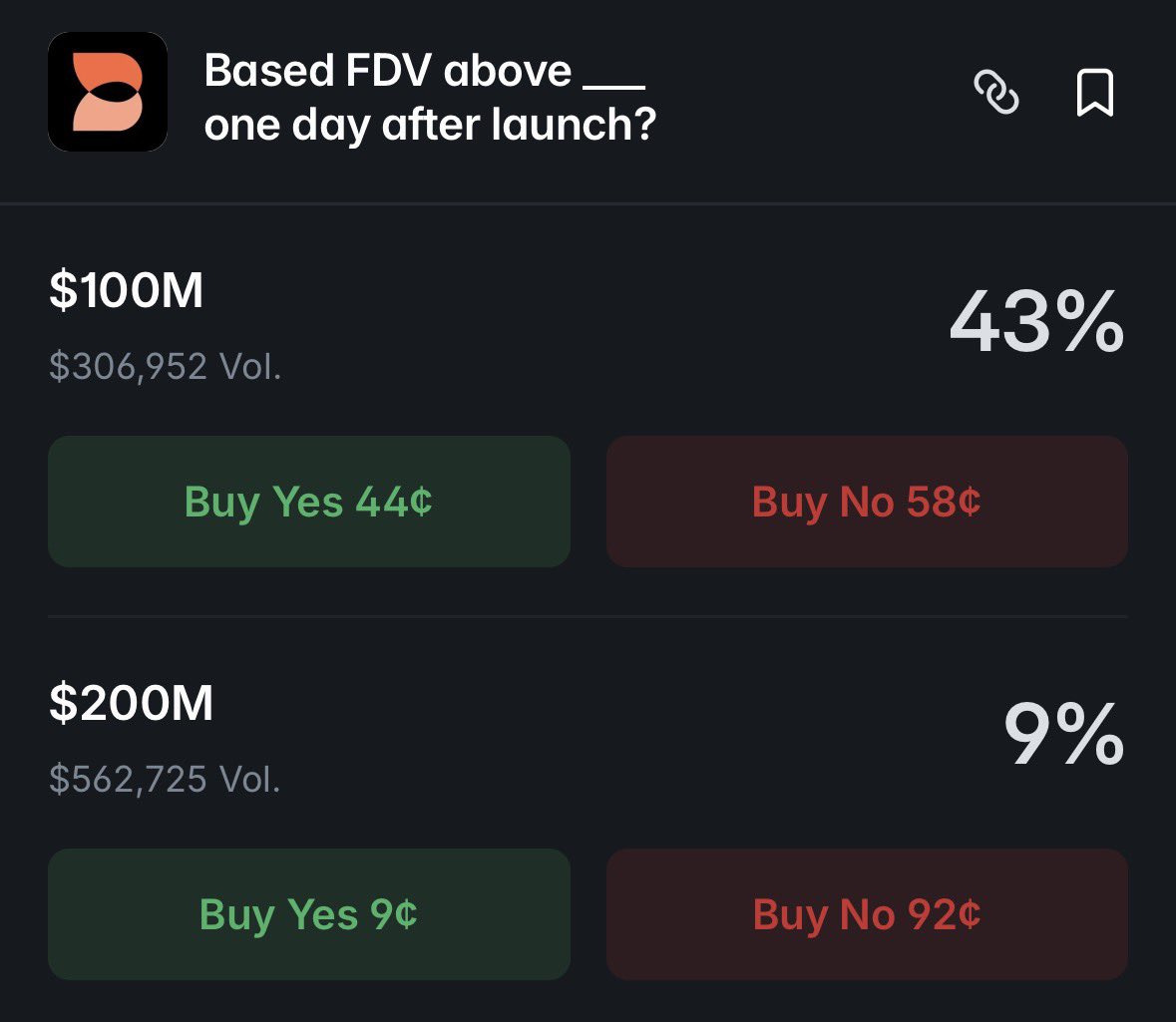Viewport: 1176px width, 1022px height.
Task: Bookmark this Based FDV market
Action: click(1094, 93)
